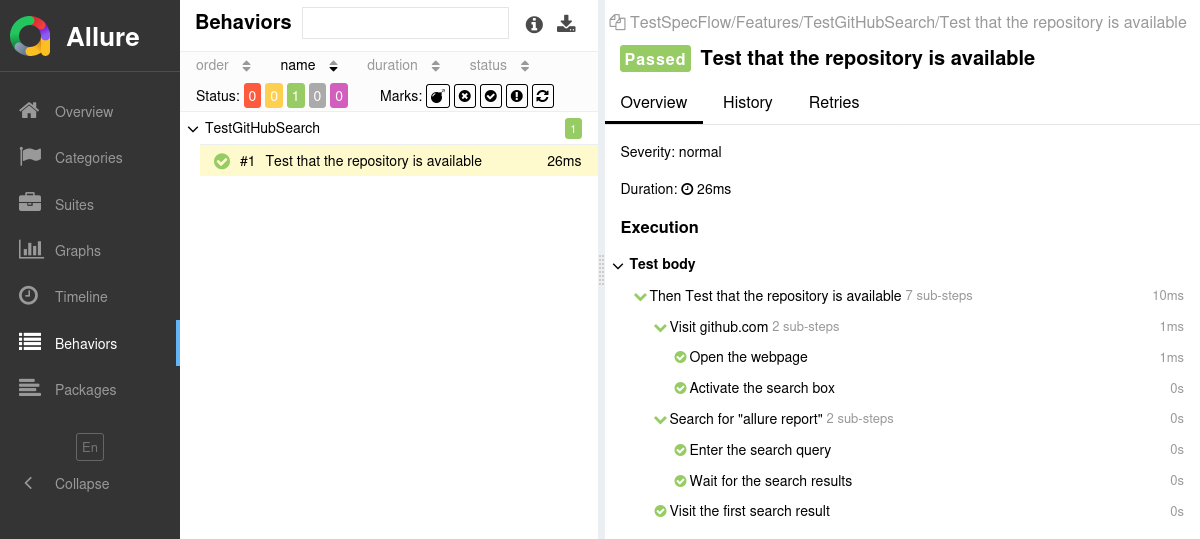Collapse Then Test that the repository step
This screenshot has width=1200, height=539.
tap(641, 296)
